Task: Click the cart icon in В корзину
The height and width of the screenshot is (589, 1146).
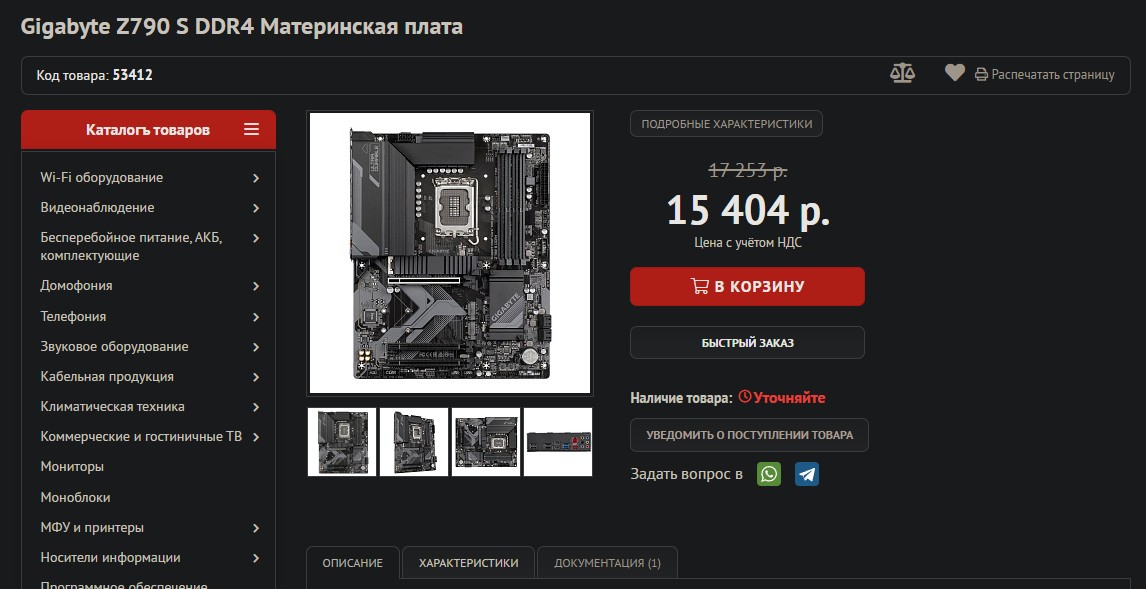Action: pyautogui.click(x=699, y=286)
